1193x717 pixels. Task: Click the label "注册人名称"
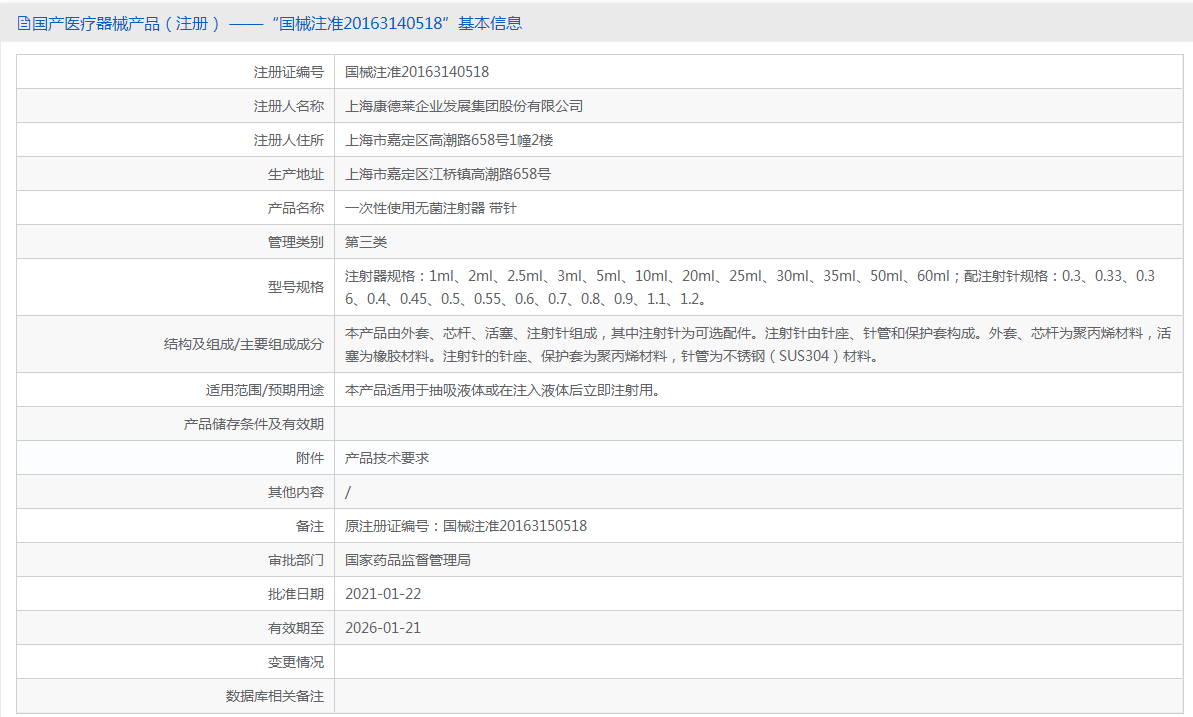coord(288,107)
